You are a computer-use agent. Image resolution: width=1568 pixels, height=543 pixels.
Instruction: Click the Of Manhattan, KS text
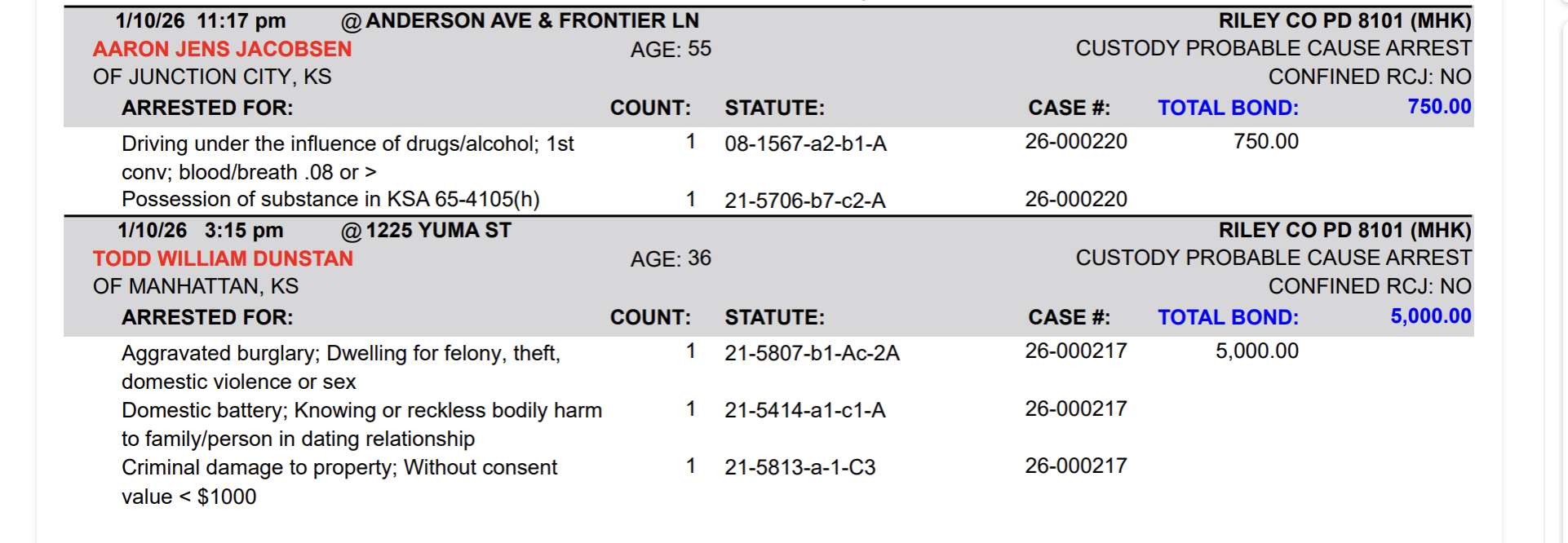[196, 286]
